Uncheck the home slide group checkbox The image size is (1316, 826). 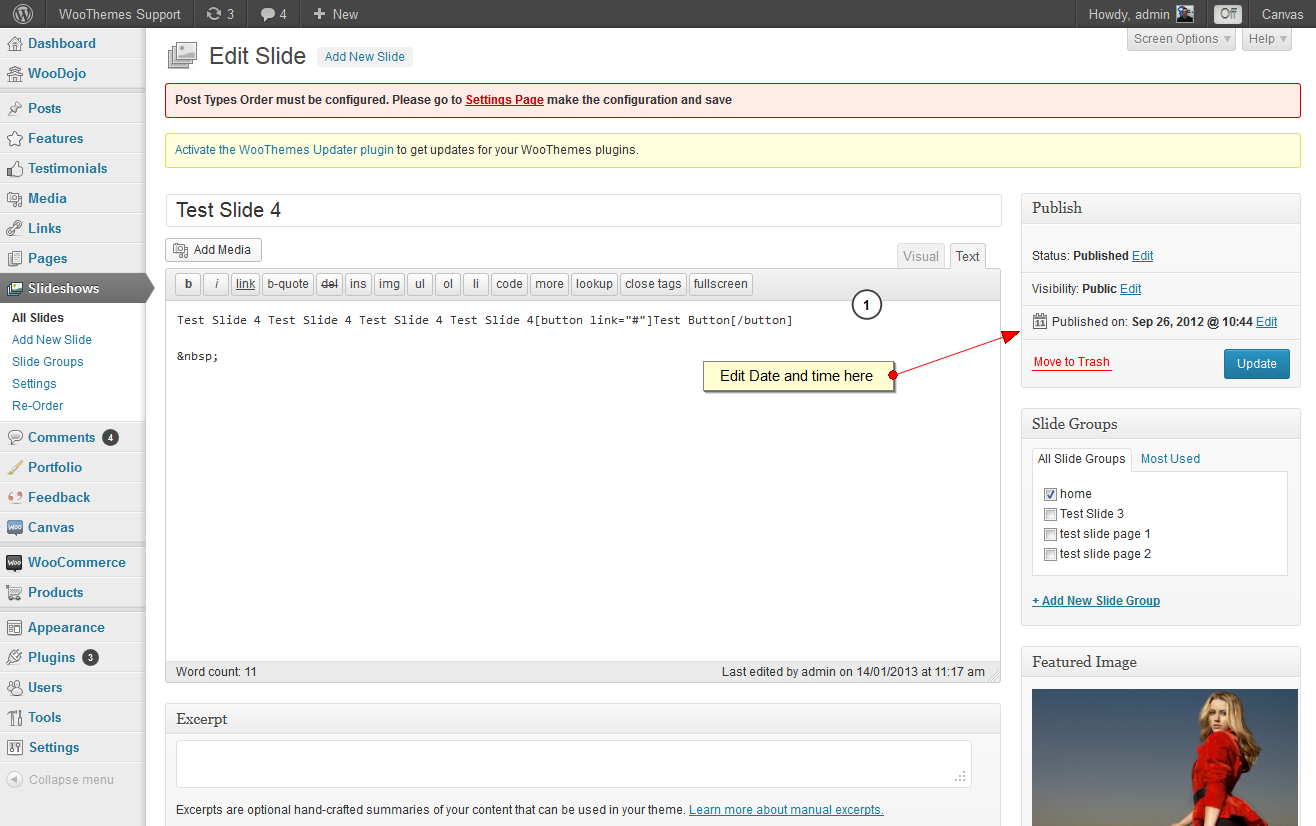[x=1050, y=494]
